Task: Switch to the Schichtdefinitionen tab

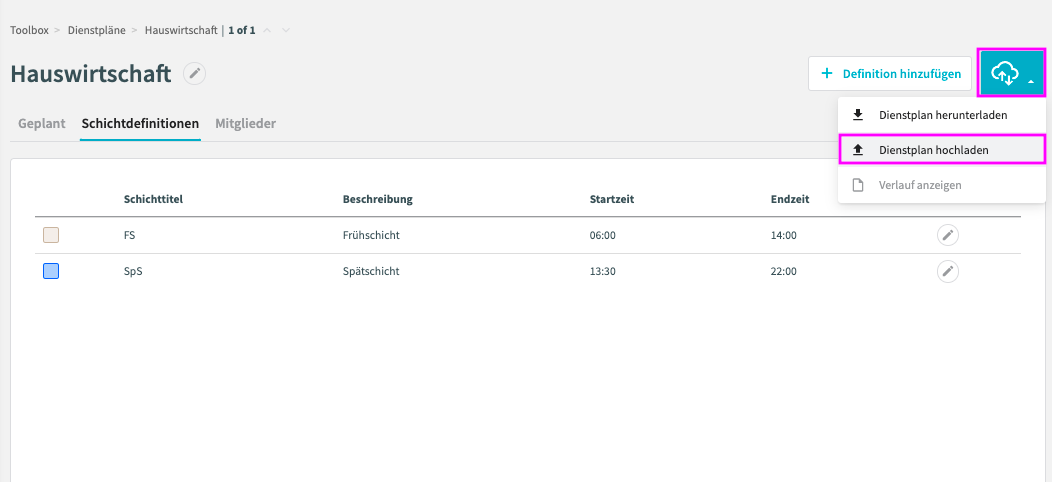Action: [140, 124]
